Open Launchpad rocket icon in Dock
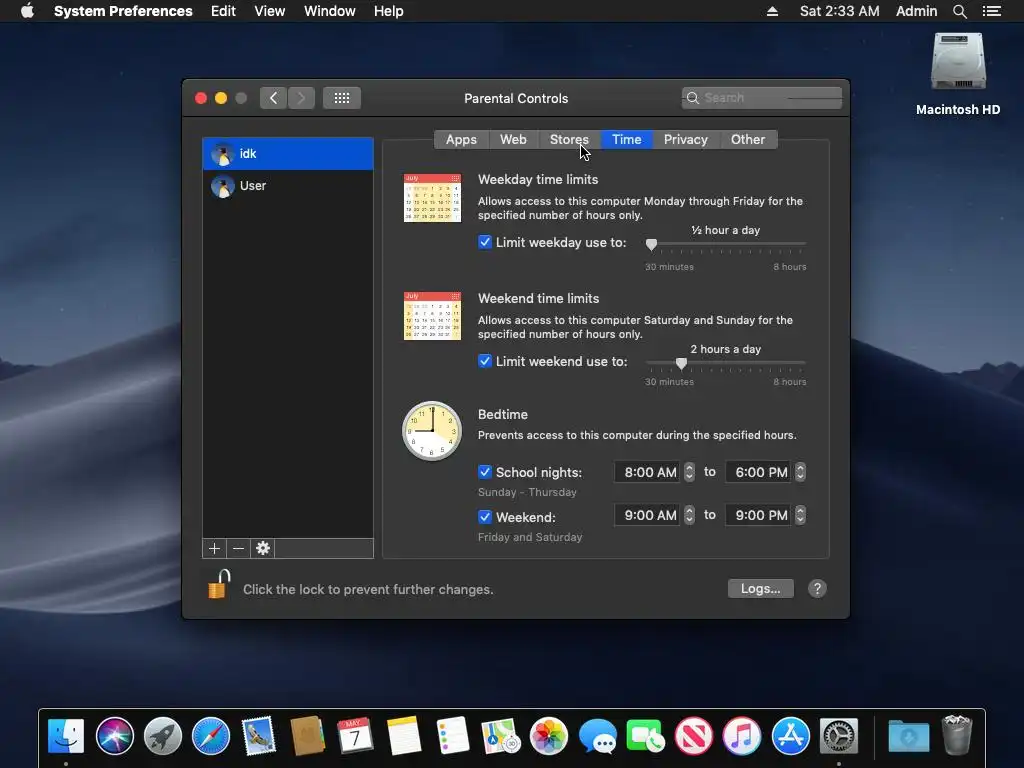 [163, 736]
